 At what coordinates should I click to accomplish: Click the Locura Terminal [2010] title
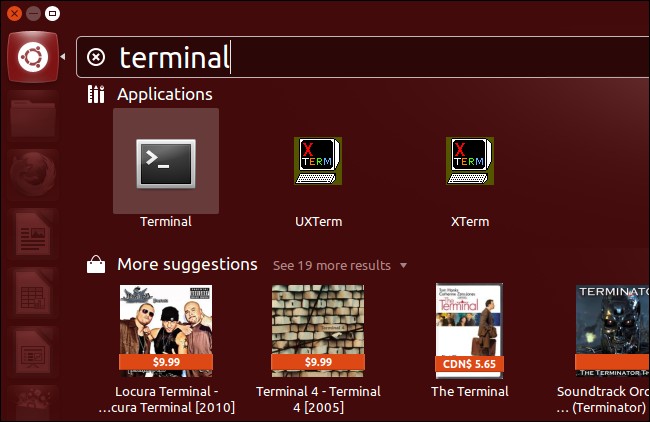166,399
